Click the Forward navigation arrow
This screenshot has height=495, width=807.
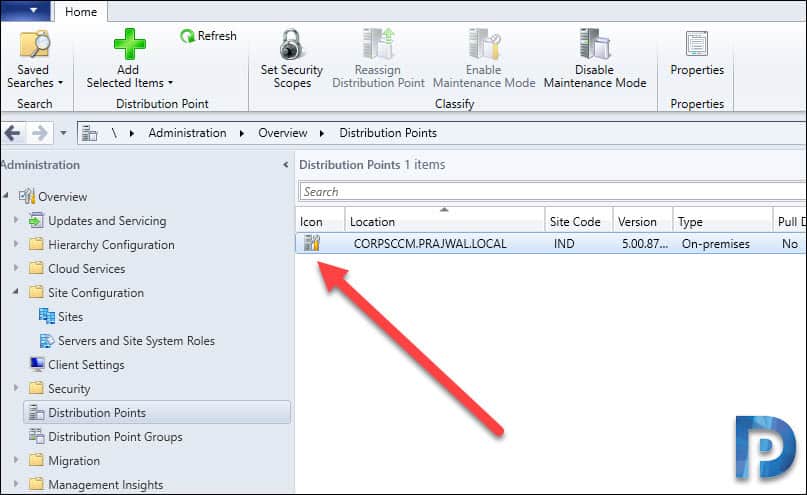(40, 133)
